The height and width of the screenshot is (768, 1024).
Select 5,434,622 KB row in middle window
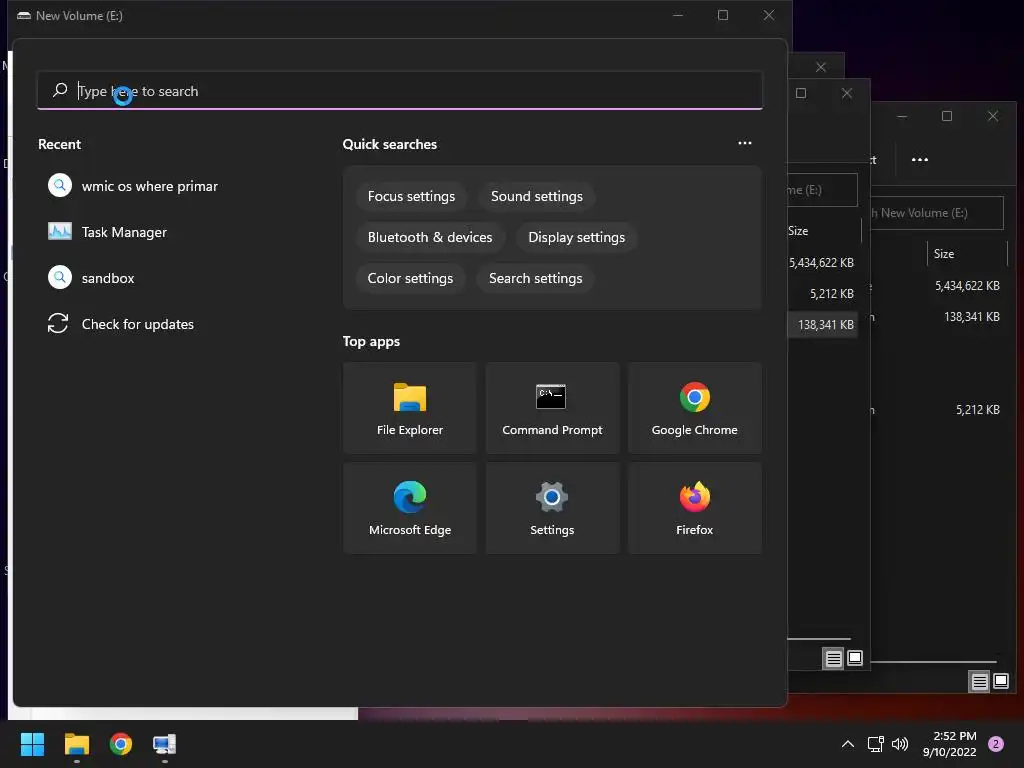click(823, 263)
